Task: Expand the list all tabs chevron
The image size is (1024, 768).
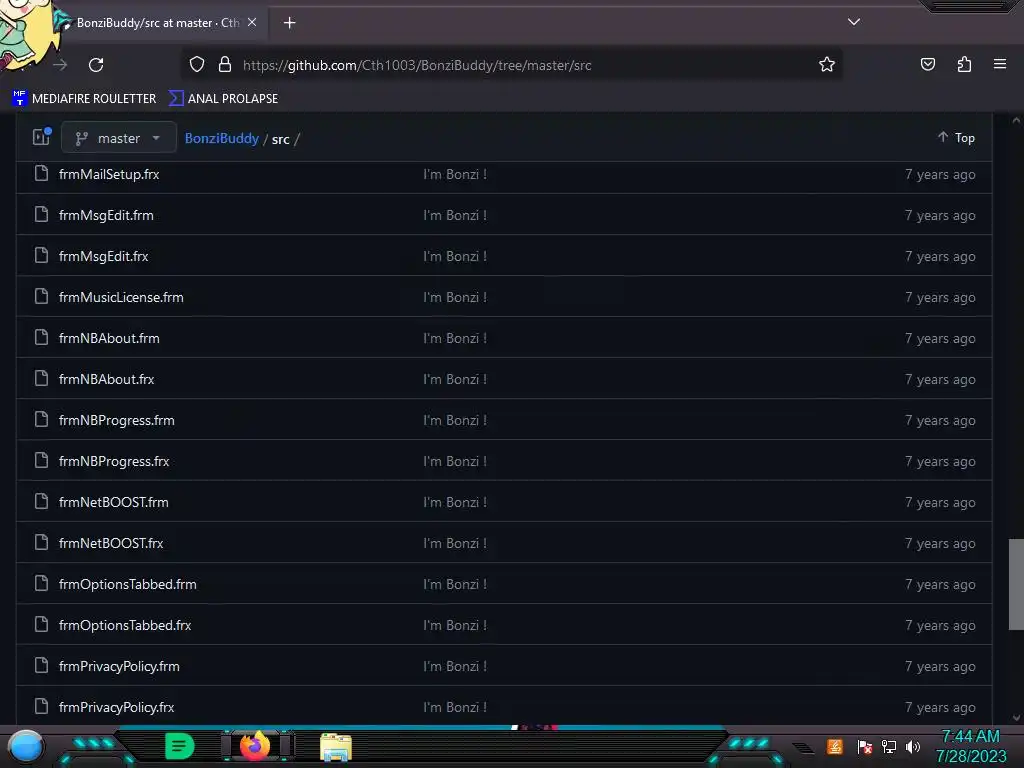Action: [854, 22]
